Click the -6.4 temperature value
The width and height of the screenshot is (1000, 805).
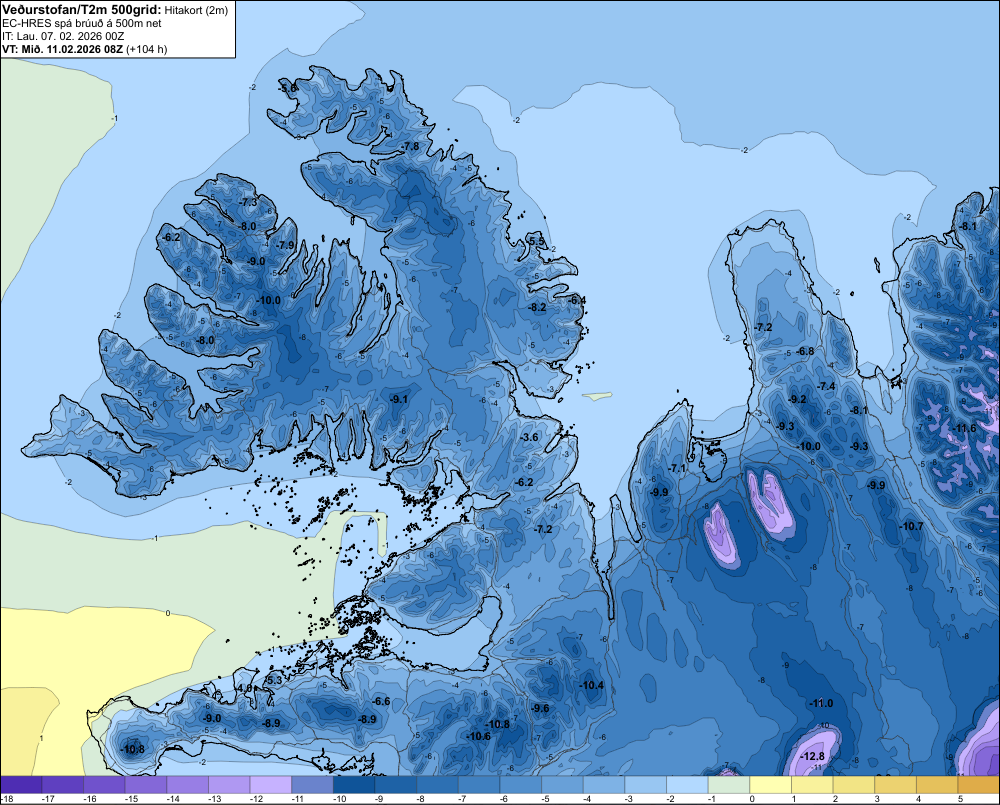(x=578, y=300)
